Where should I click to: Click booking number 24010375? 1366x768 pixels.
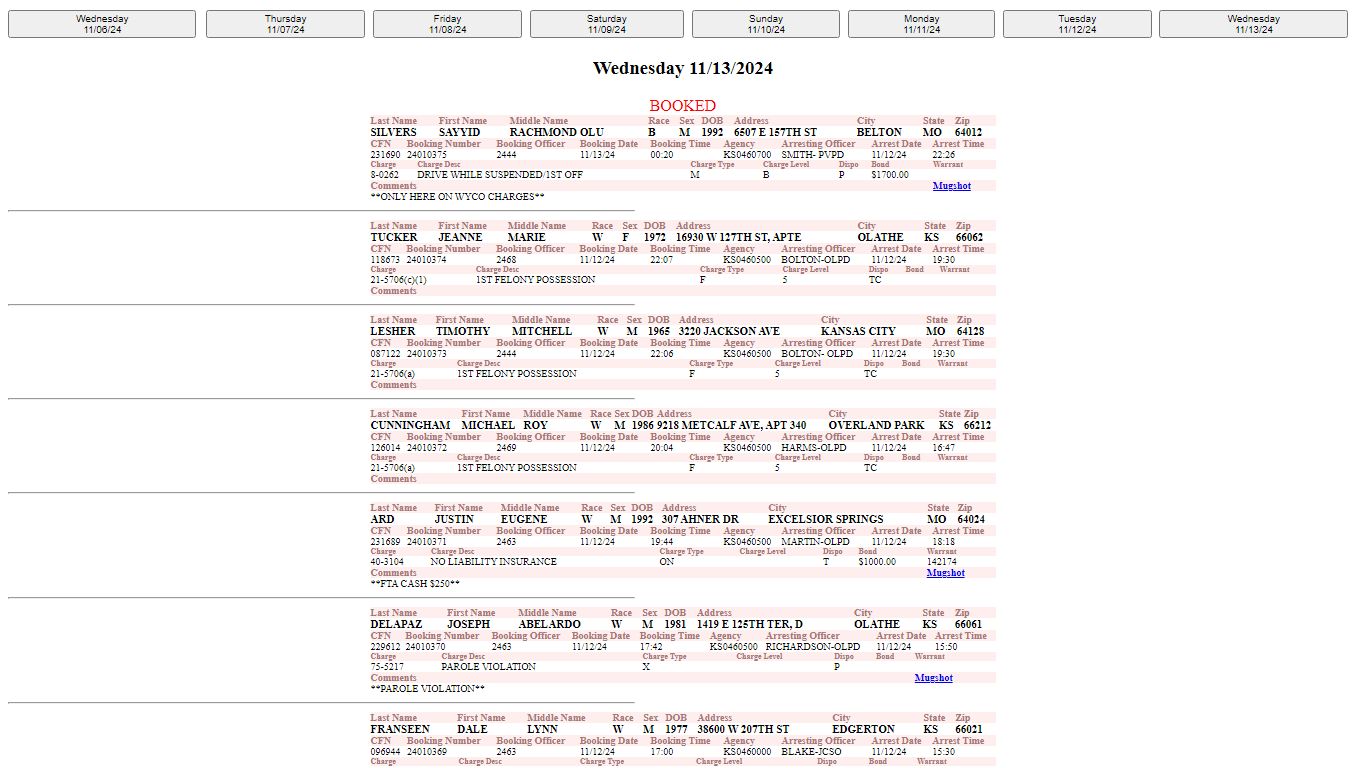pos(427,155)
